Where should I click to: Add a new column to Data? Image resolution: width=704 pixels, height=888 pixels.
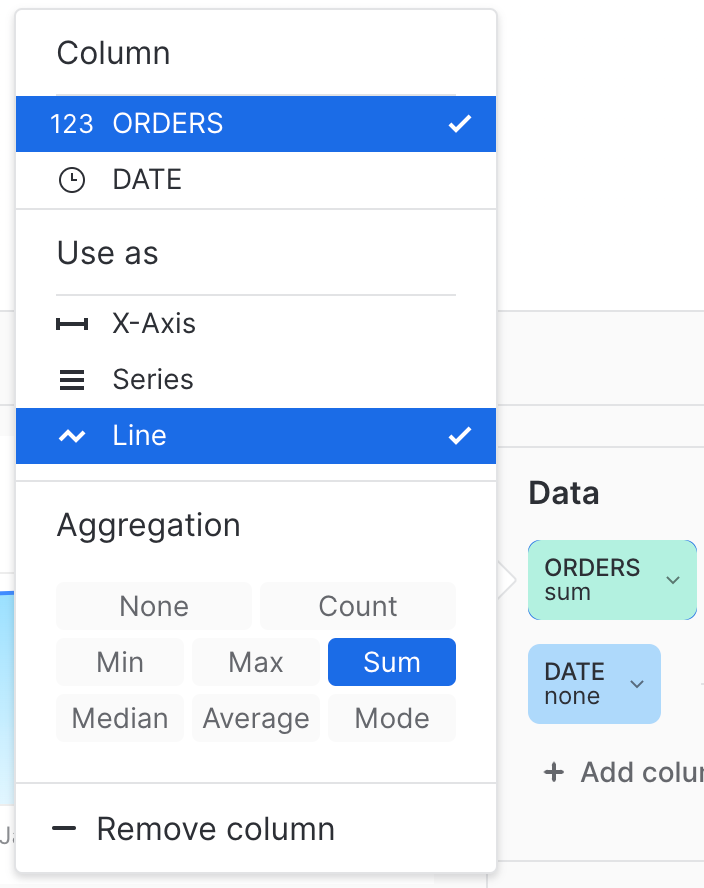624,772
